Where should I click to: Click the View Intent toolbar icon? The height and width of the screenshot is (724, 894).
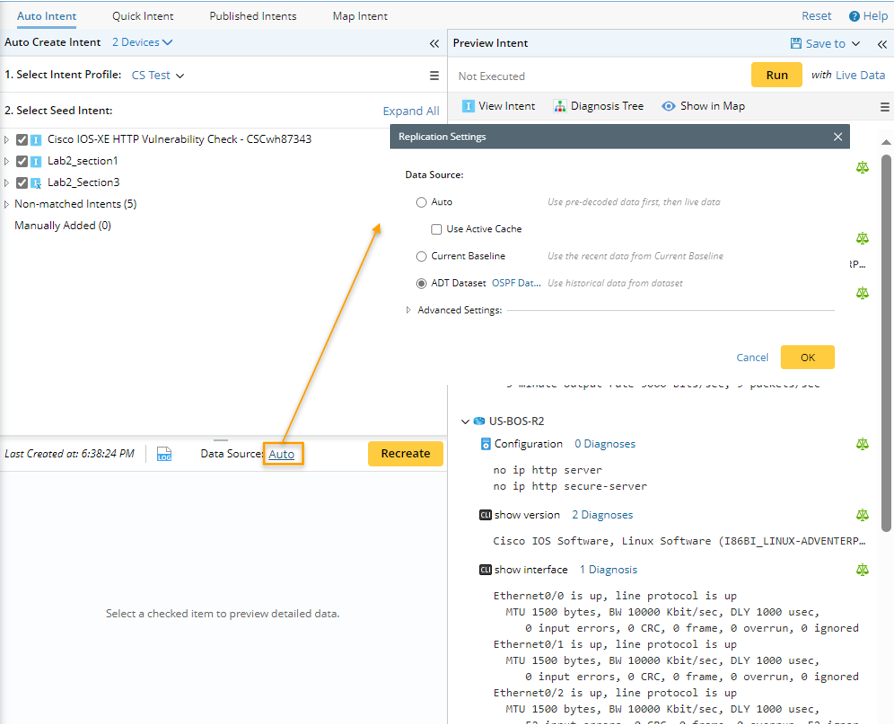468,106
